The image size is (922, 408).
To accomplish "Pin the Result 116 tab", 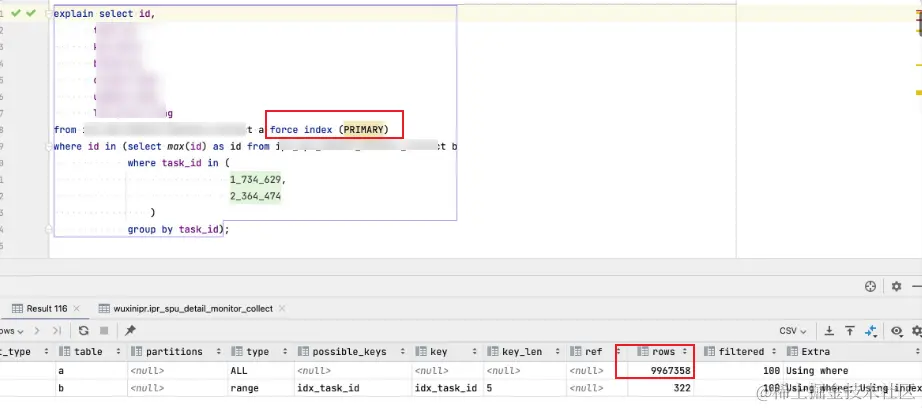I will tap(131, 331).
